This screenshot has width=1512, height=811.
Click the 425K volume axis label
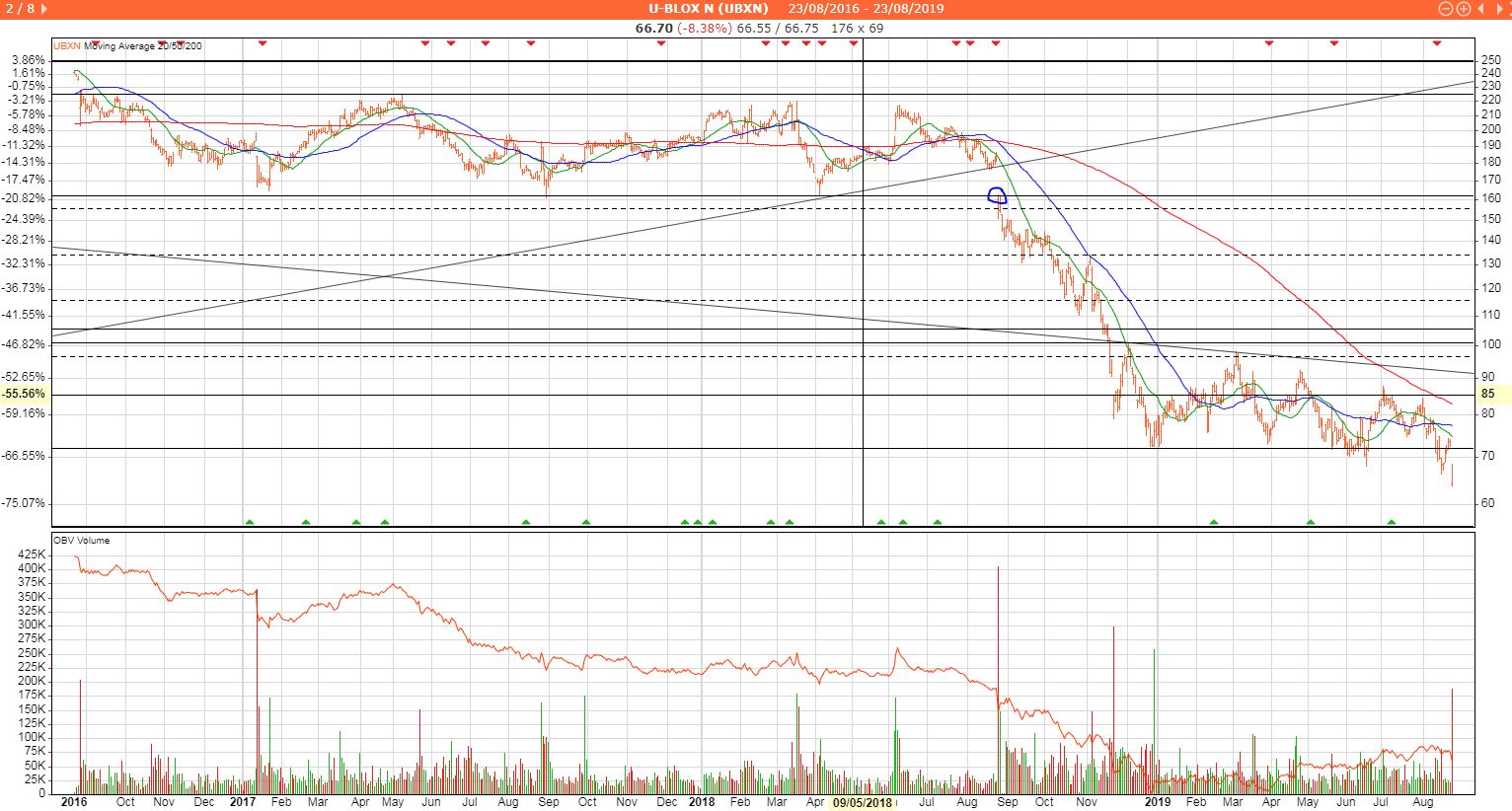[33, 554]
